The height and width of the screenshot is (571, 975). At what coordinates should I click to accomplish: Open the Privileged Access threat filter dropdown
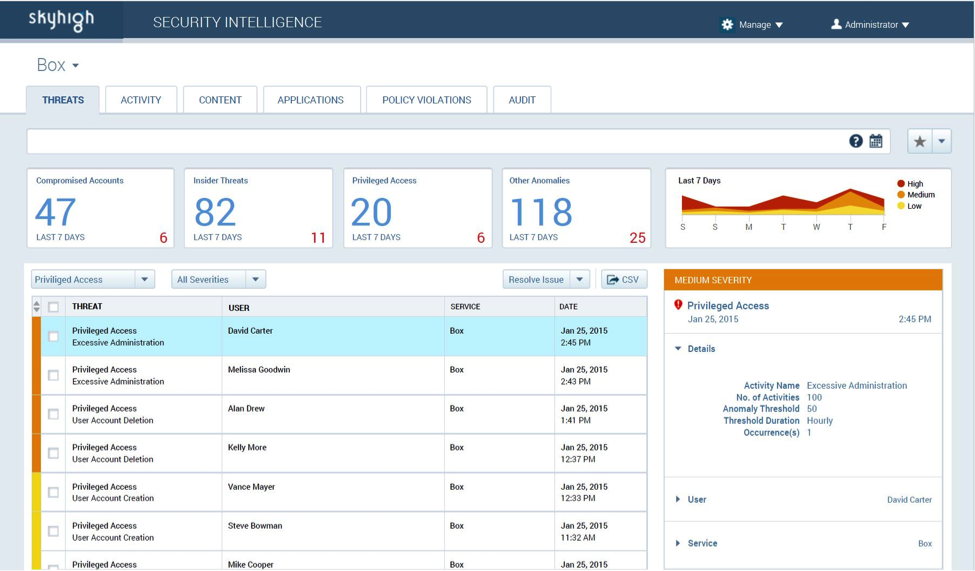pos(93,279)
